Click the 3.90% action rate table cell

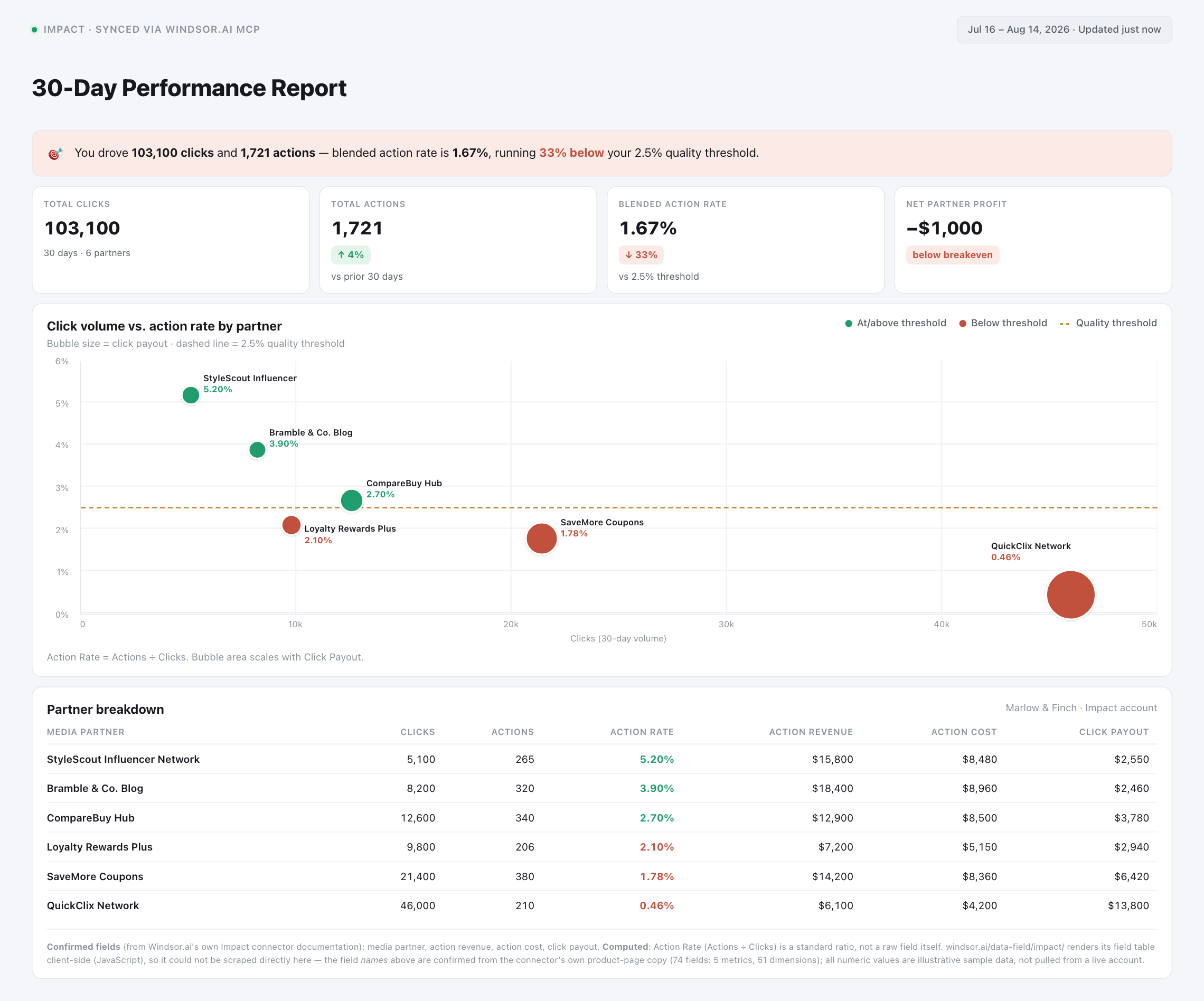[x=656, y=788]
